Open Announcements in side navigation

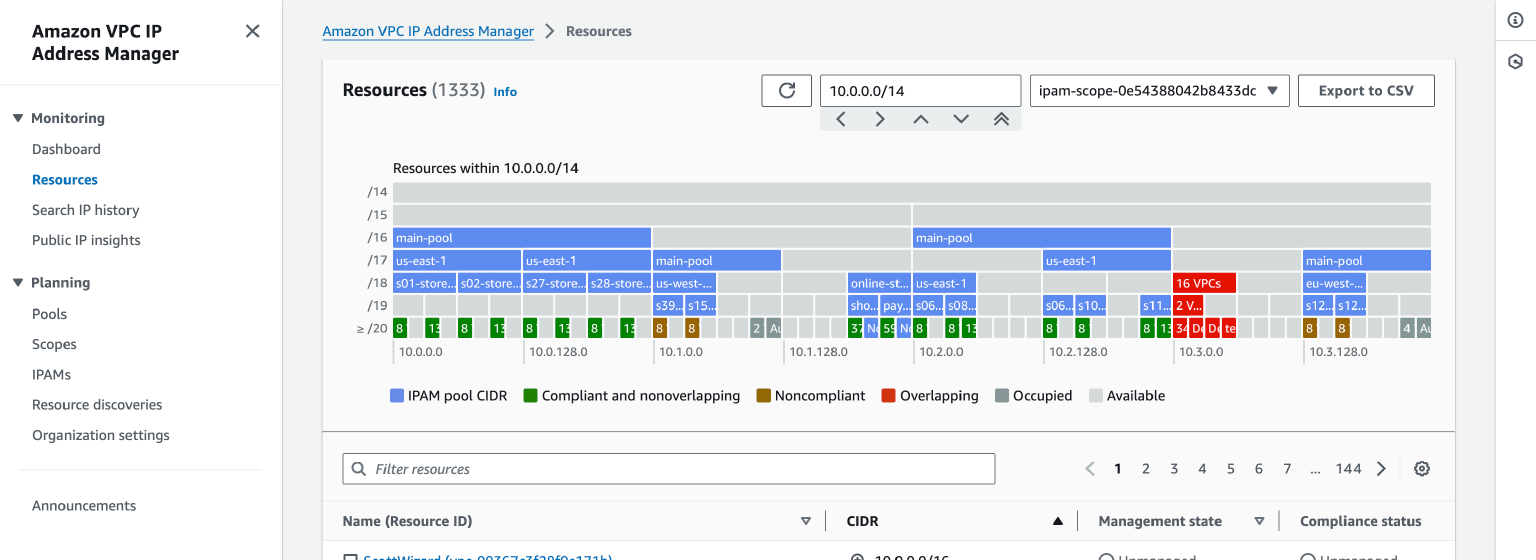coord(84,506)
